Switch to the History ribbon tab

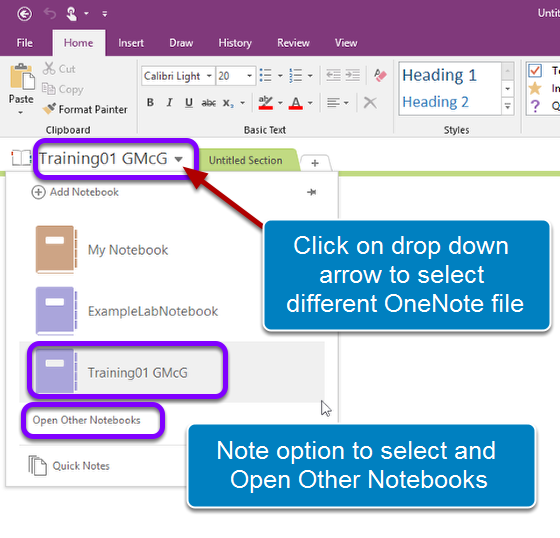click(235, 43)
